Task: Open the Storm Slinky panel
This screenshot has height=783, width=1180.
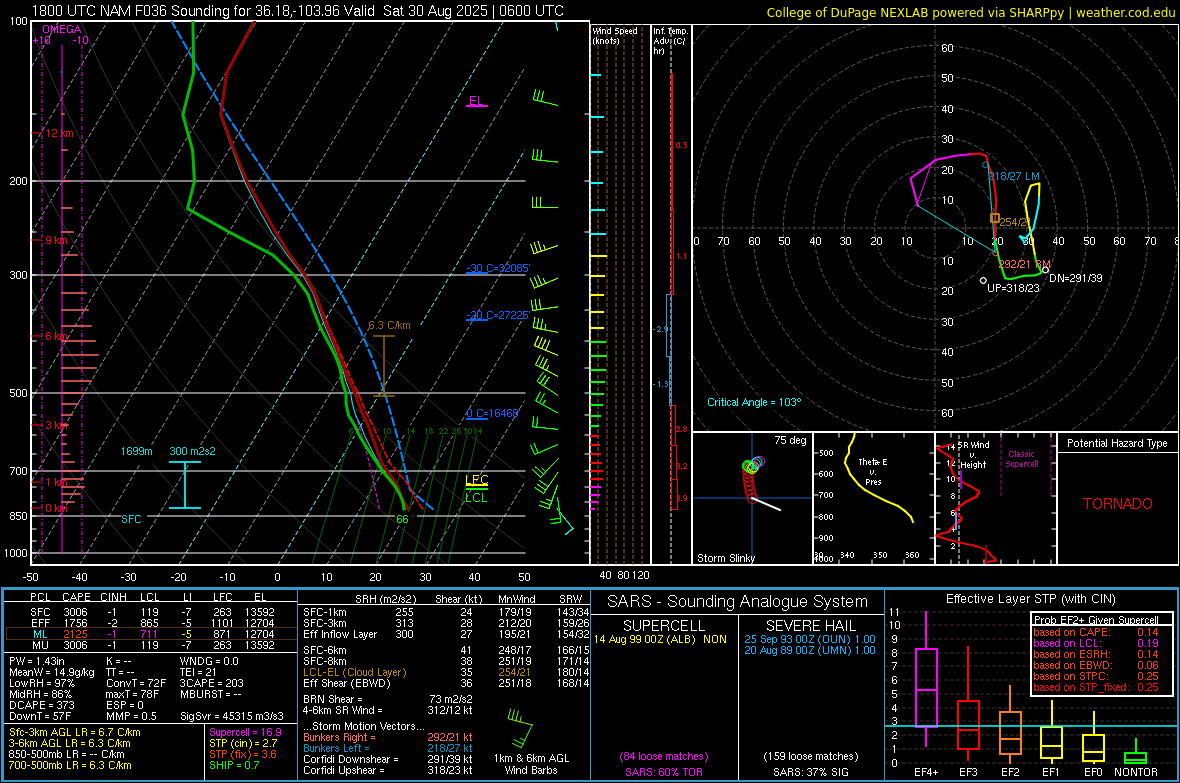Action: (752, 498)
